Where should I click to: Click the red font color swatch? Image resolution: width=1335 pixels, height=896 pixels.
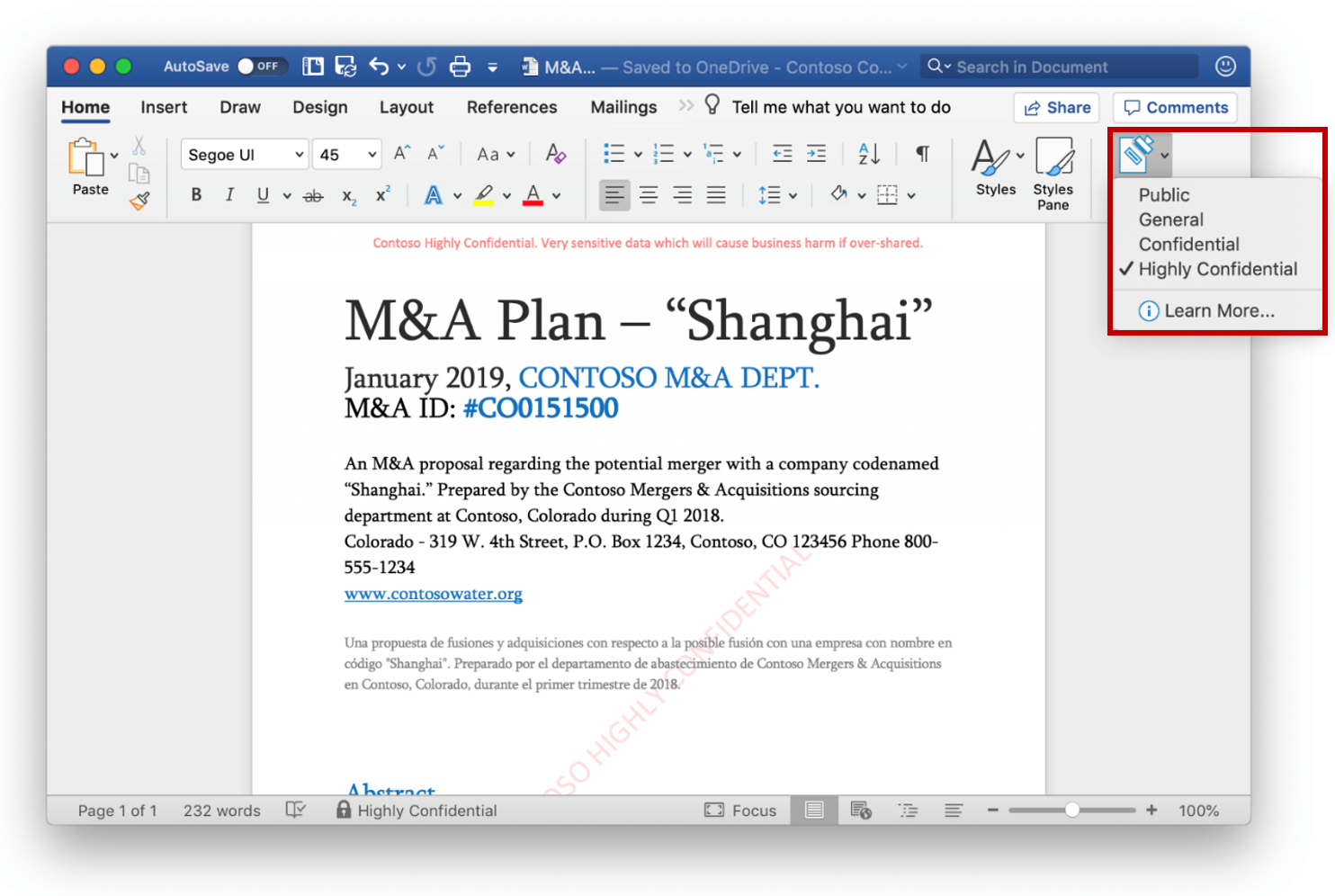click(x=533, y=202)
